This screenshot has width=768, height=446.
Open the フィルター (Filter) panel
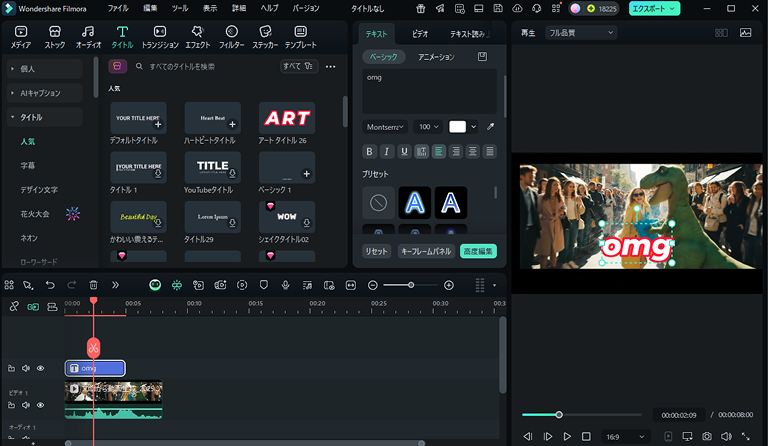[x=231, y=37]
